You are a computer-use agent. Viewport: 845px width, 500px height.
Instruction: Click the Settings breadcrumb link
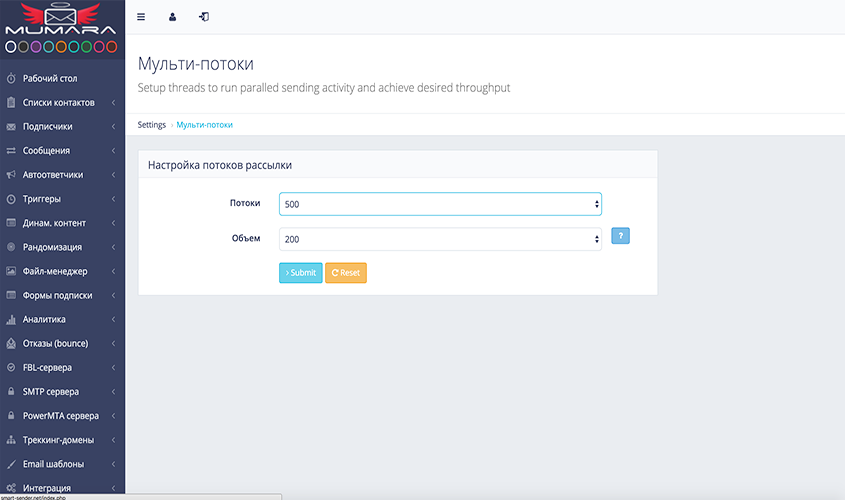(x=152, y=125)
